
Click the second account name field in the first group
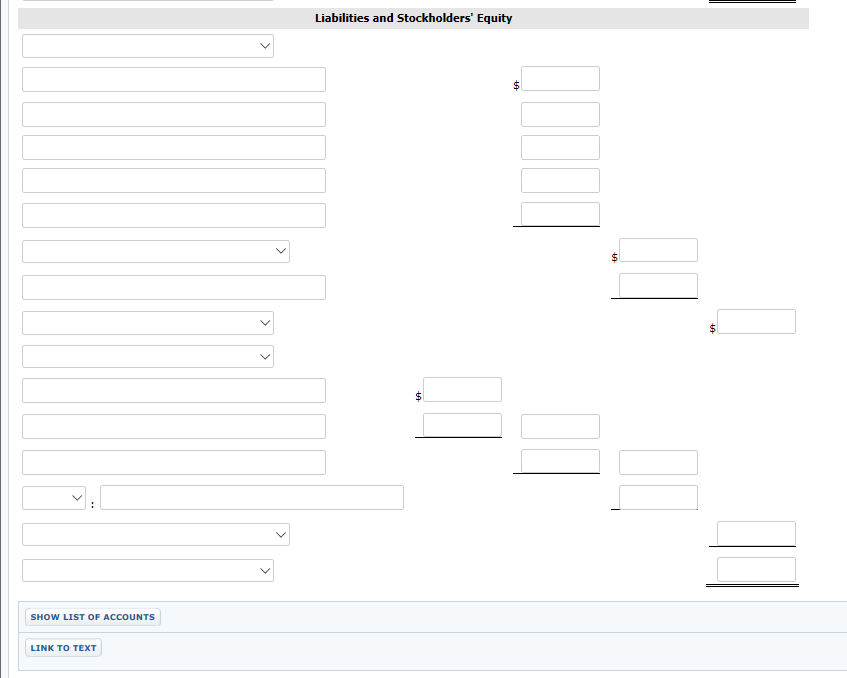174,115
